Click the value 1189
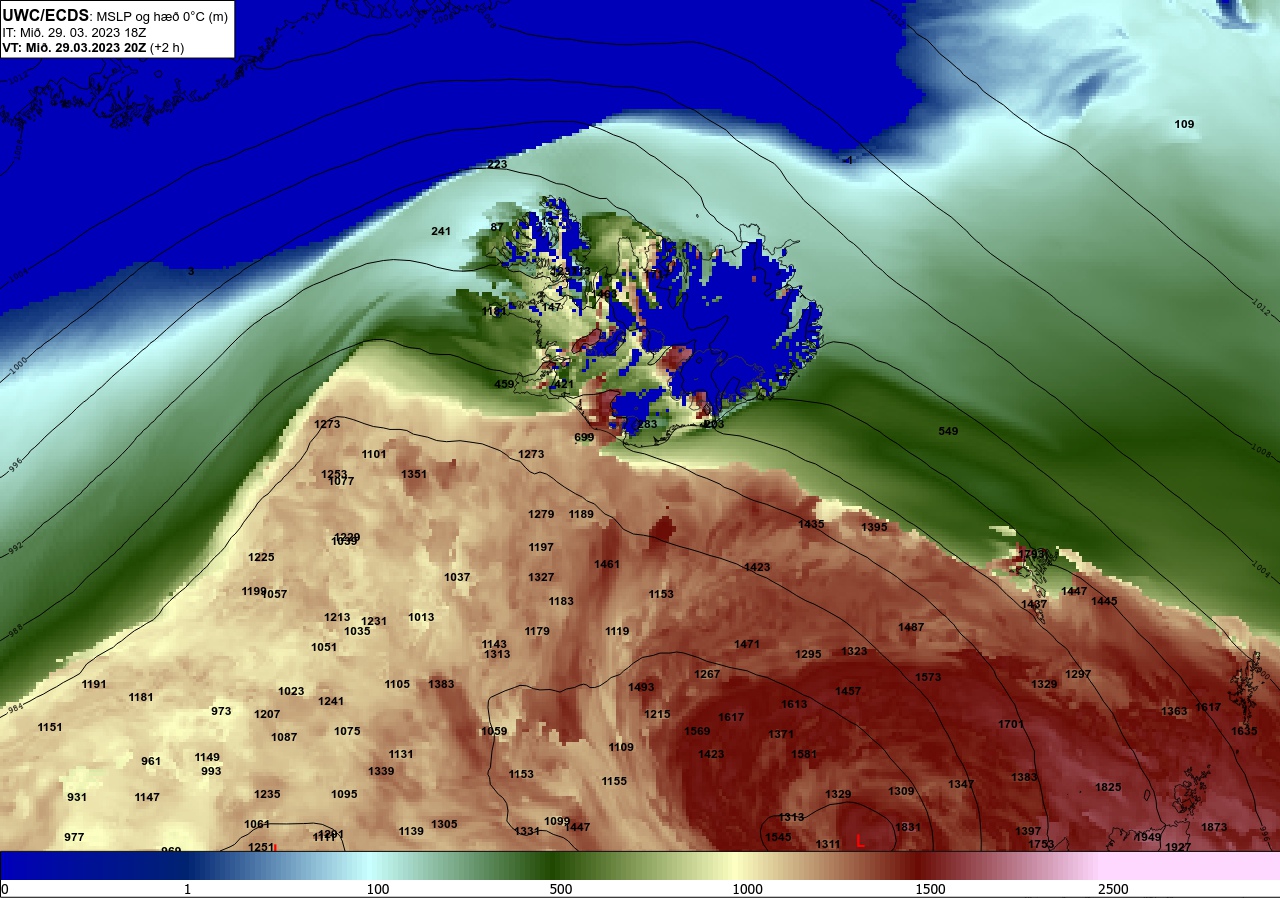The height and width of the screenshot is (898, 1280). 581,514
